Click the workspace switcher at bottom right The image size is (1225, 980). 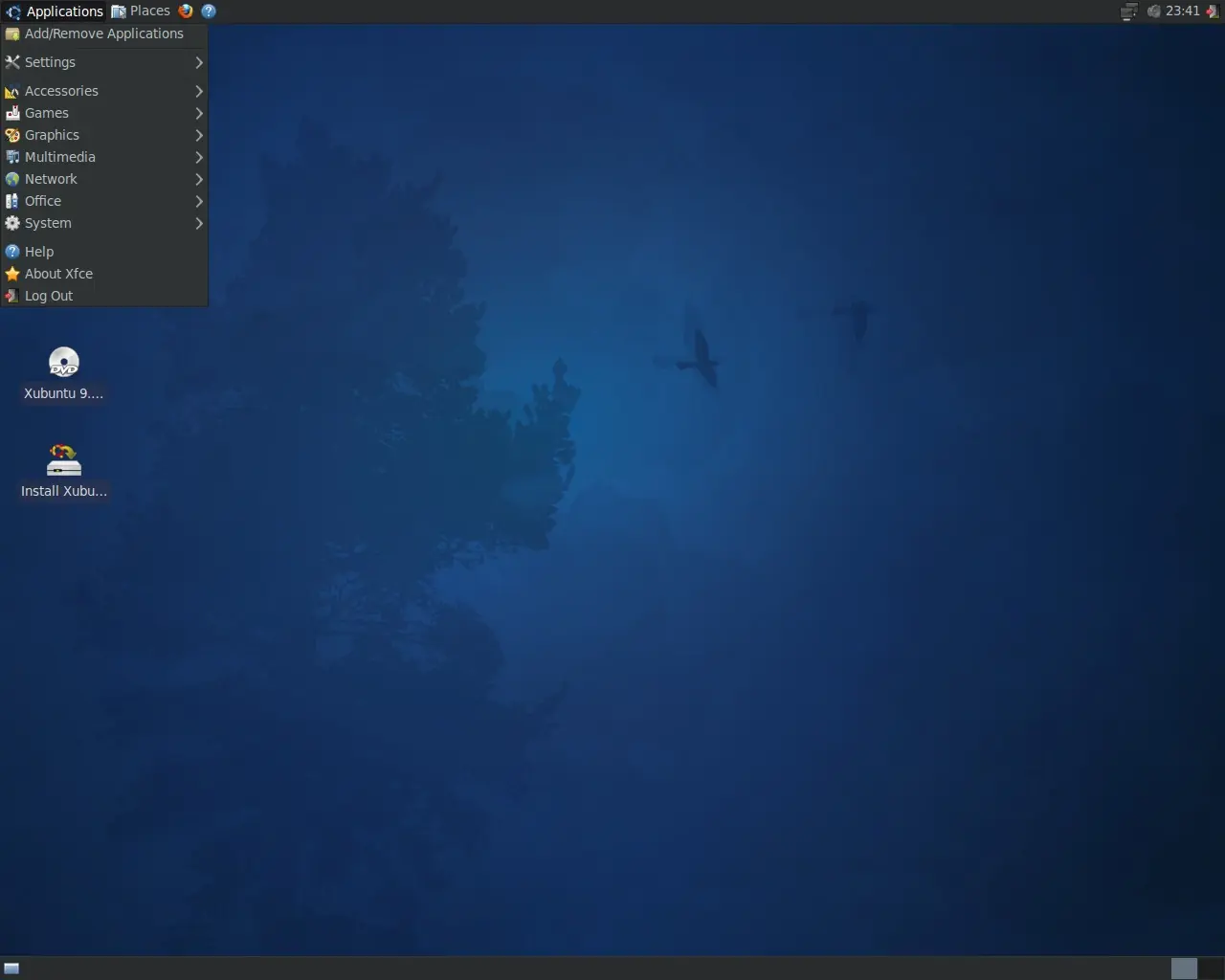click(1184, 969)
